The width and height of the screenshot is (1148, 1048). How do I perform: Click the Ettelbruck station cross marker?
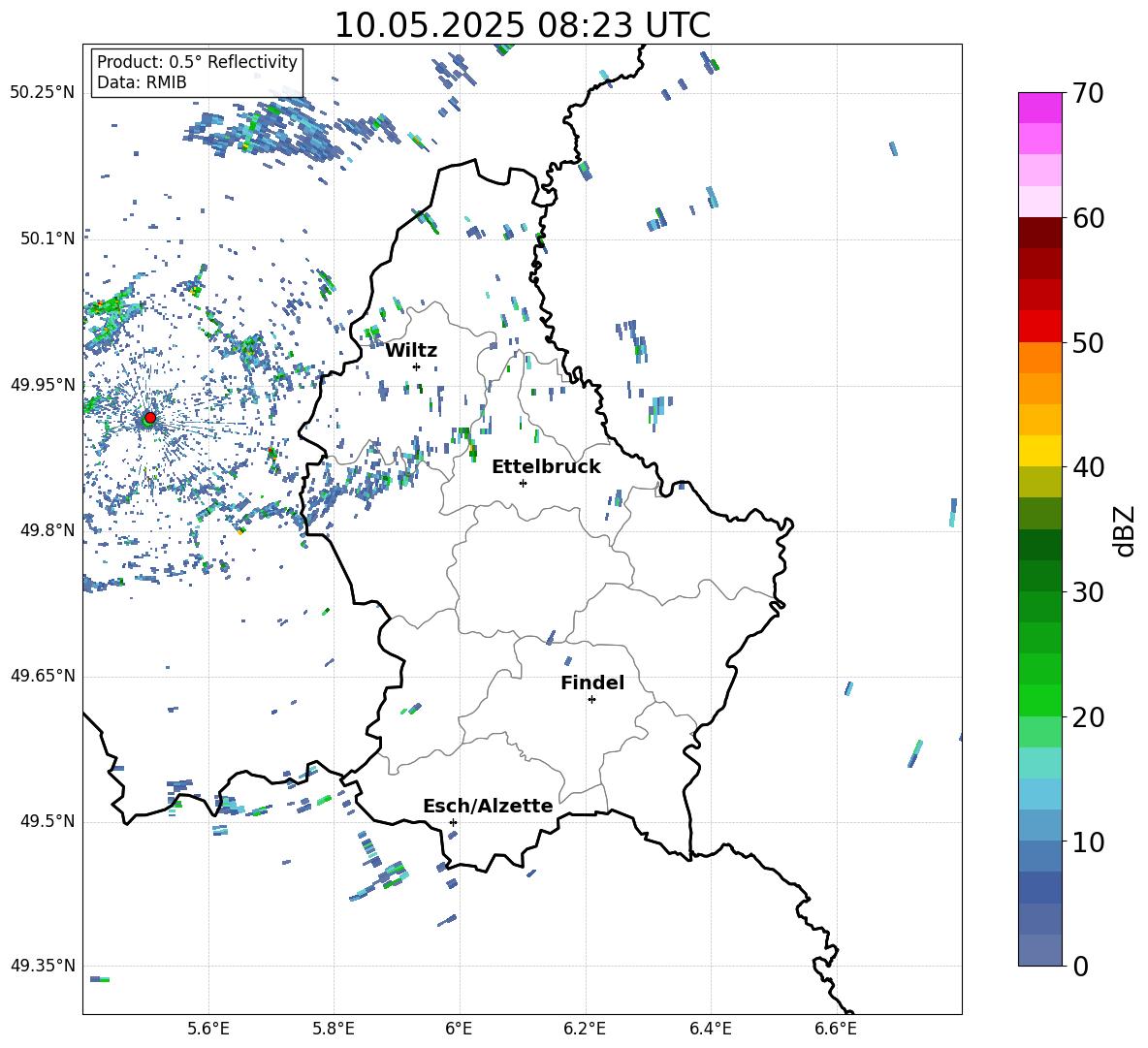(523, 483)
